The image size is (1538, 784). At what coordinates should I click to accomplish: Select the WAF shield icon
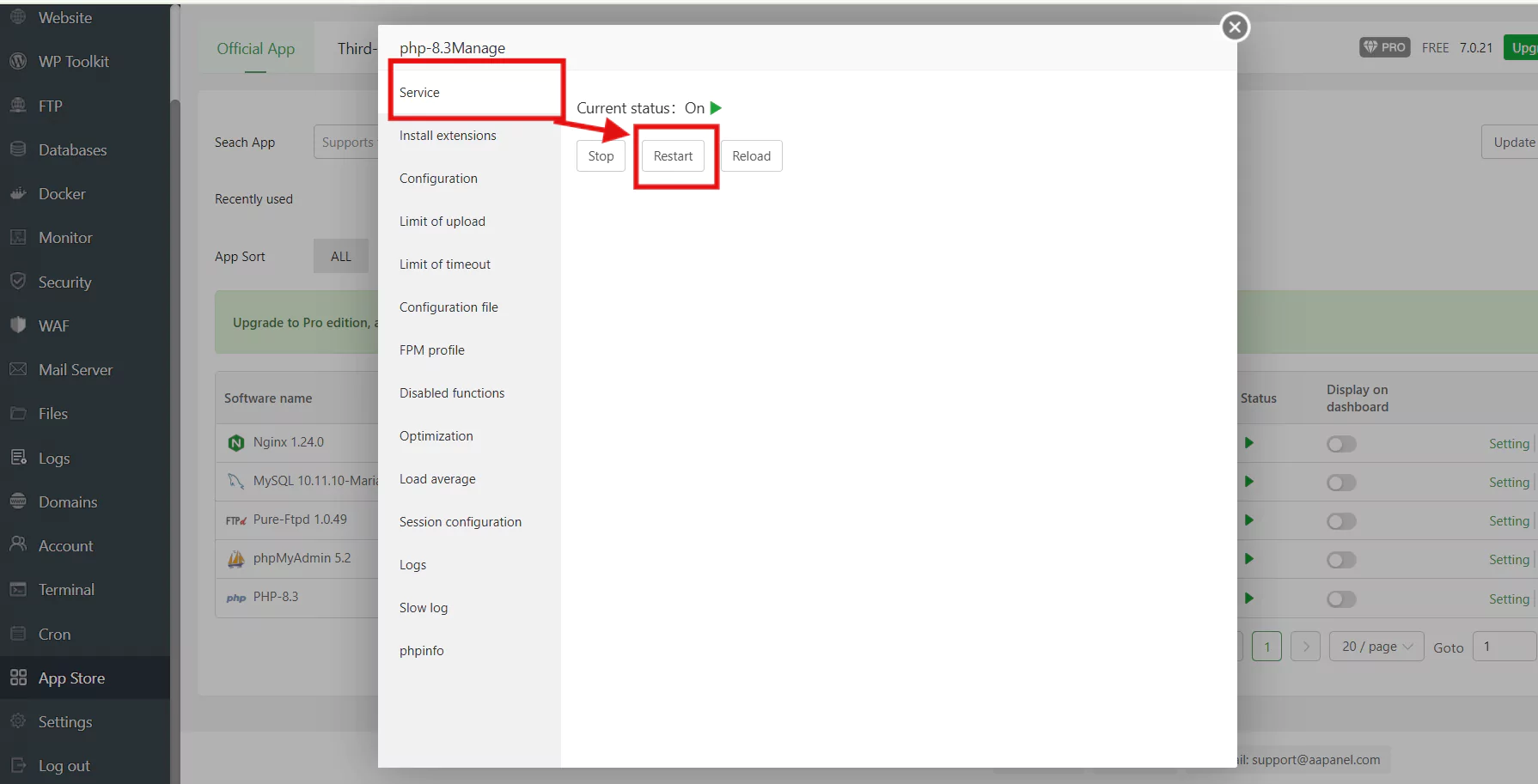point(18,325)
